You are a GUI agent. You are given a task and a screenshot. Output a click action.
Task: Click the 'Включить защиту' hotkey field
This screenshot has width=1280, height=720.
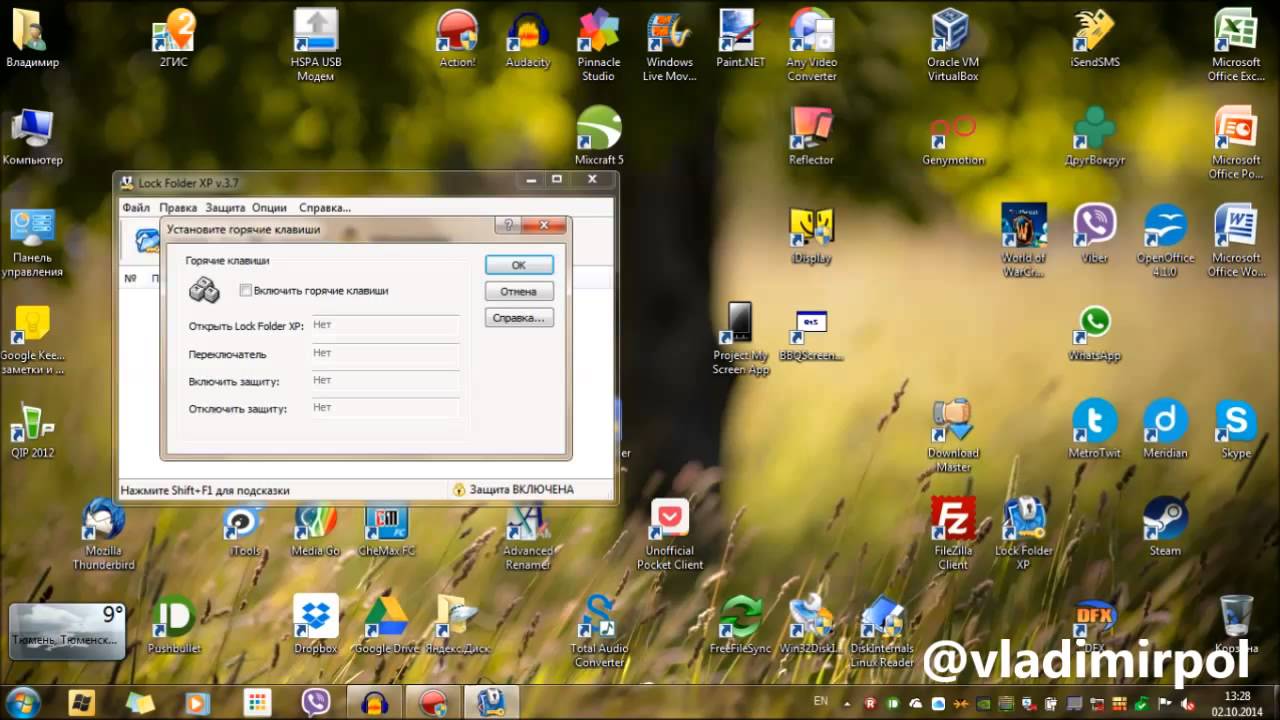[385, 381]
